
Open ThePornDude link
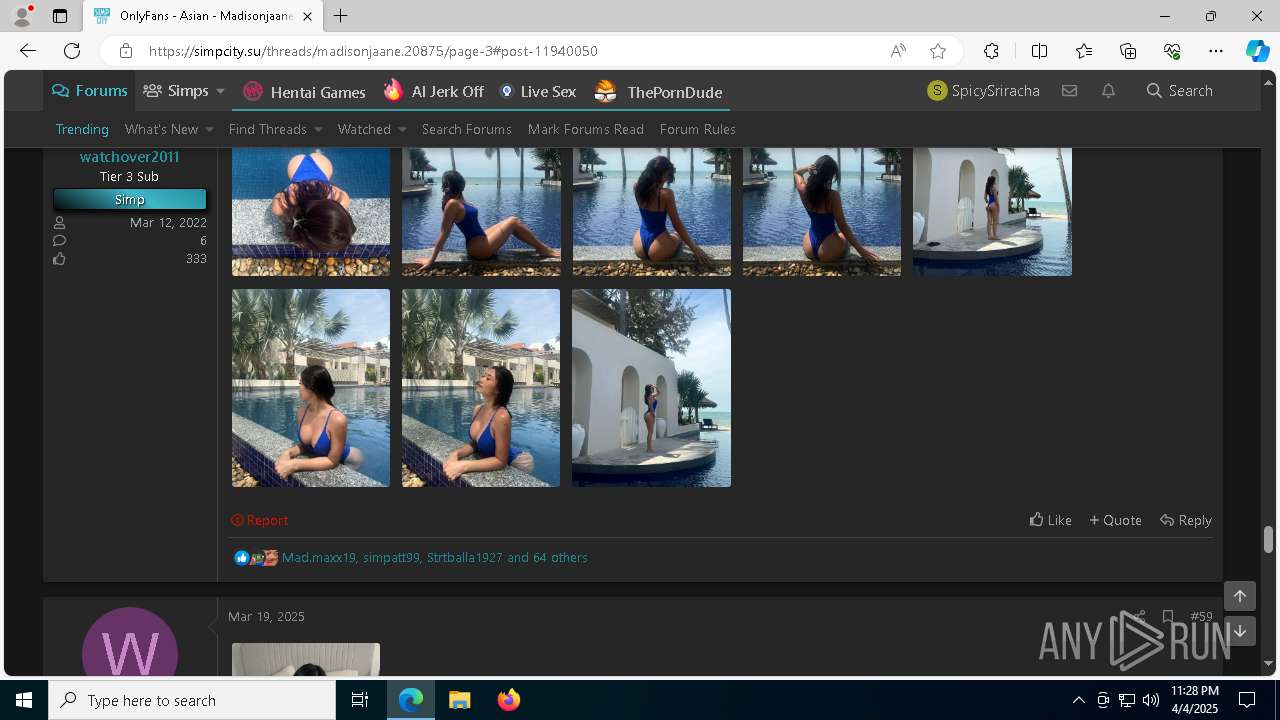pos(658,92)
